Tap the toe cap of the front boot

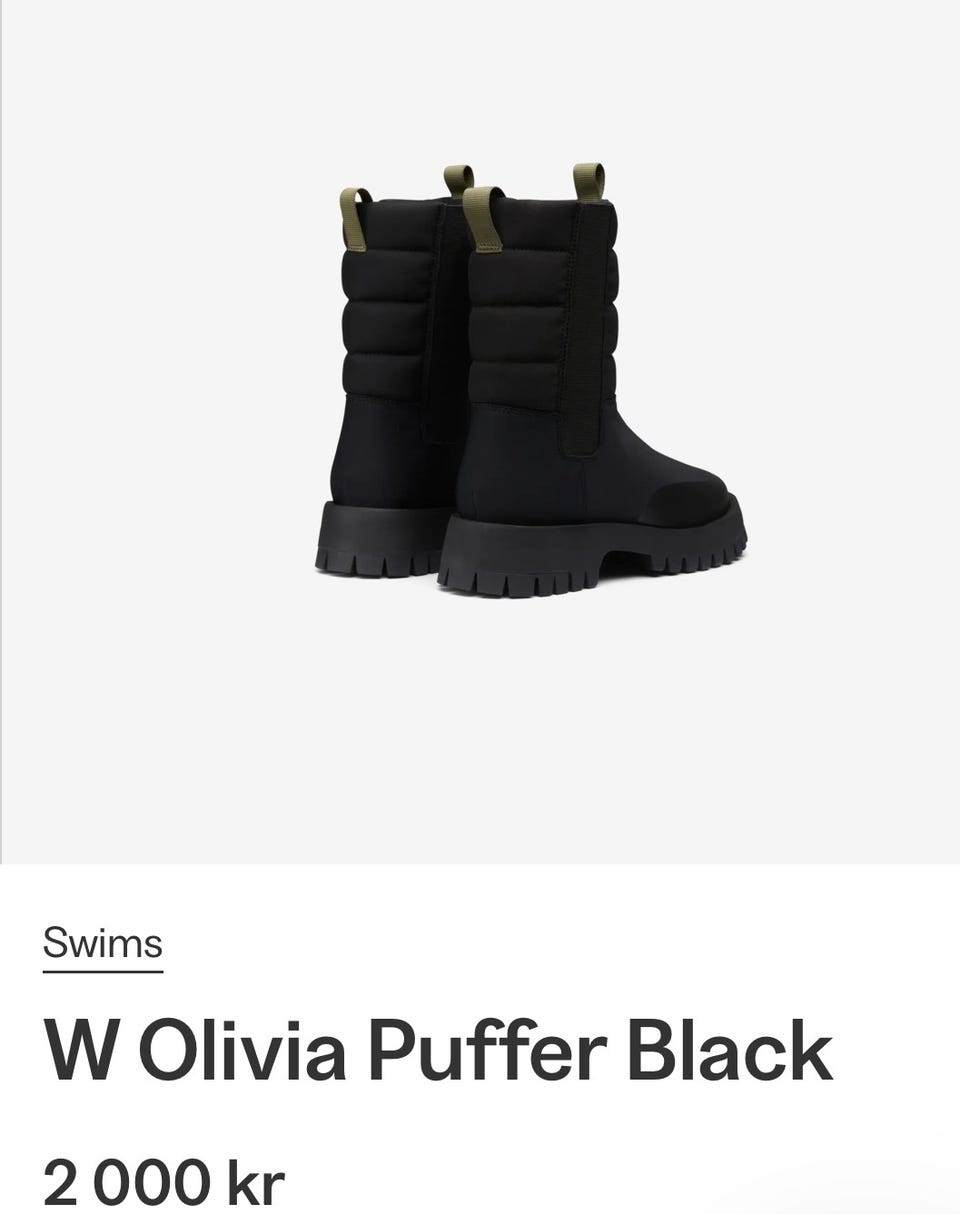pyautogui.click(x=690, y=497)
